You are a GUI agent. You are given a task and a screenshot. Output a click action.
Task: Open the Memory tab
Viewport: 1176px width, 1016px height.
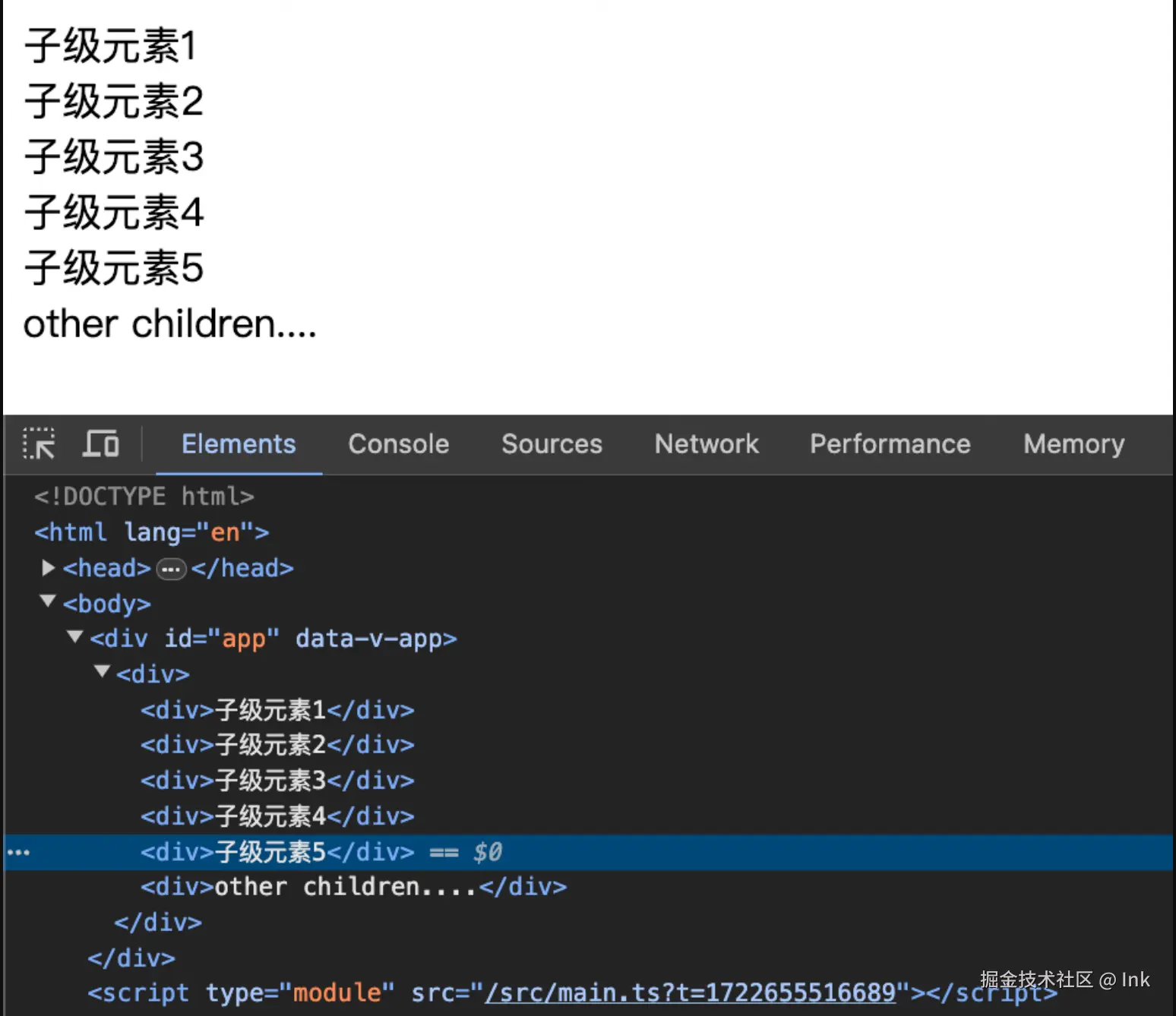(1073, 444)
